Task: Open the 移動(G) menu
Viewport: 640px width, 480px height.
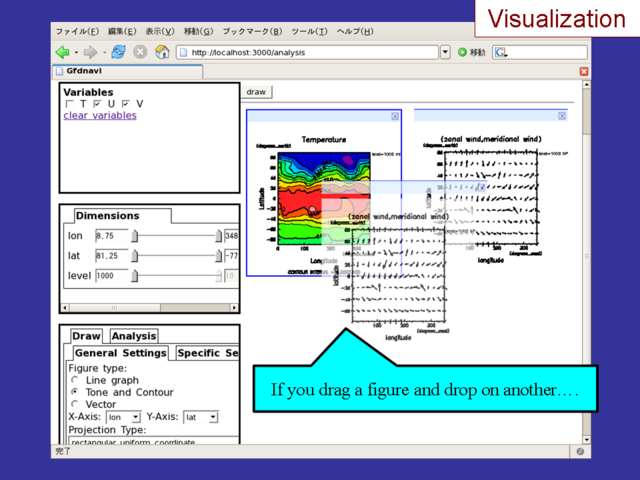Action: [198, 31]
